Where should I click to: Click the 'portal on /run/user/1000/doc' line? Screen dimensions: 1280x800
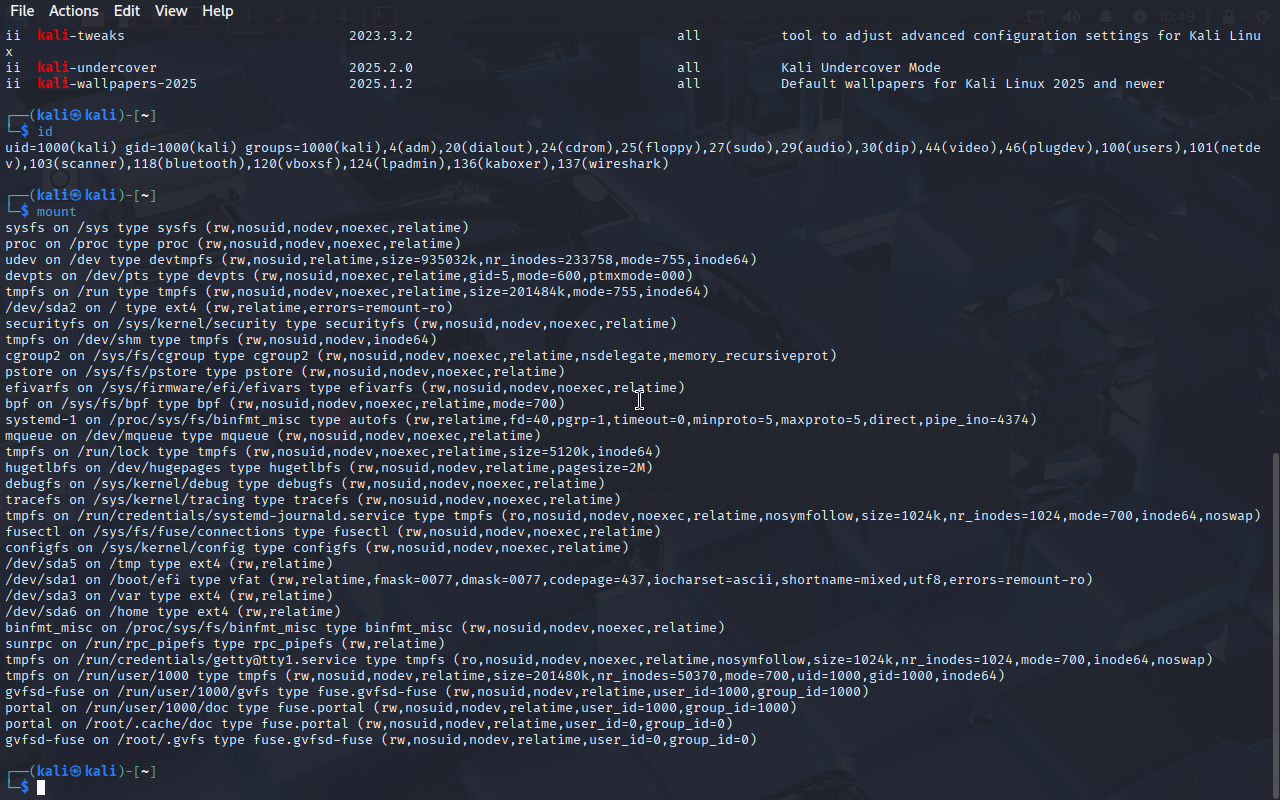pyautogui.click(x=401, y=707)
